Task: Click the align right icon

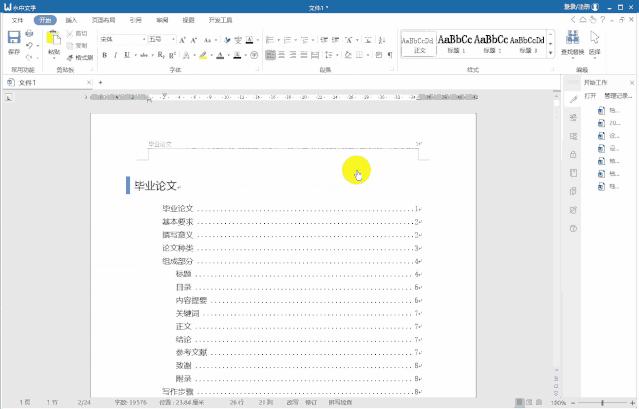Action: click(293, 55)
